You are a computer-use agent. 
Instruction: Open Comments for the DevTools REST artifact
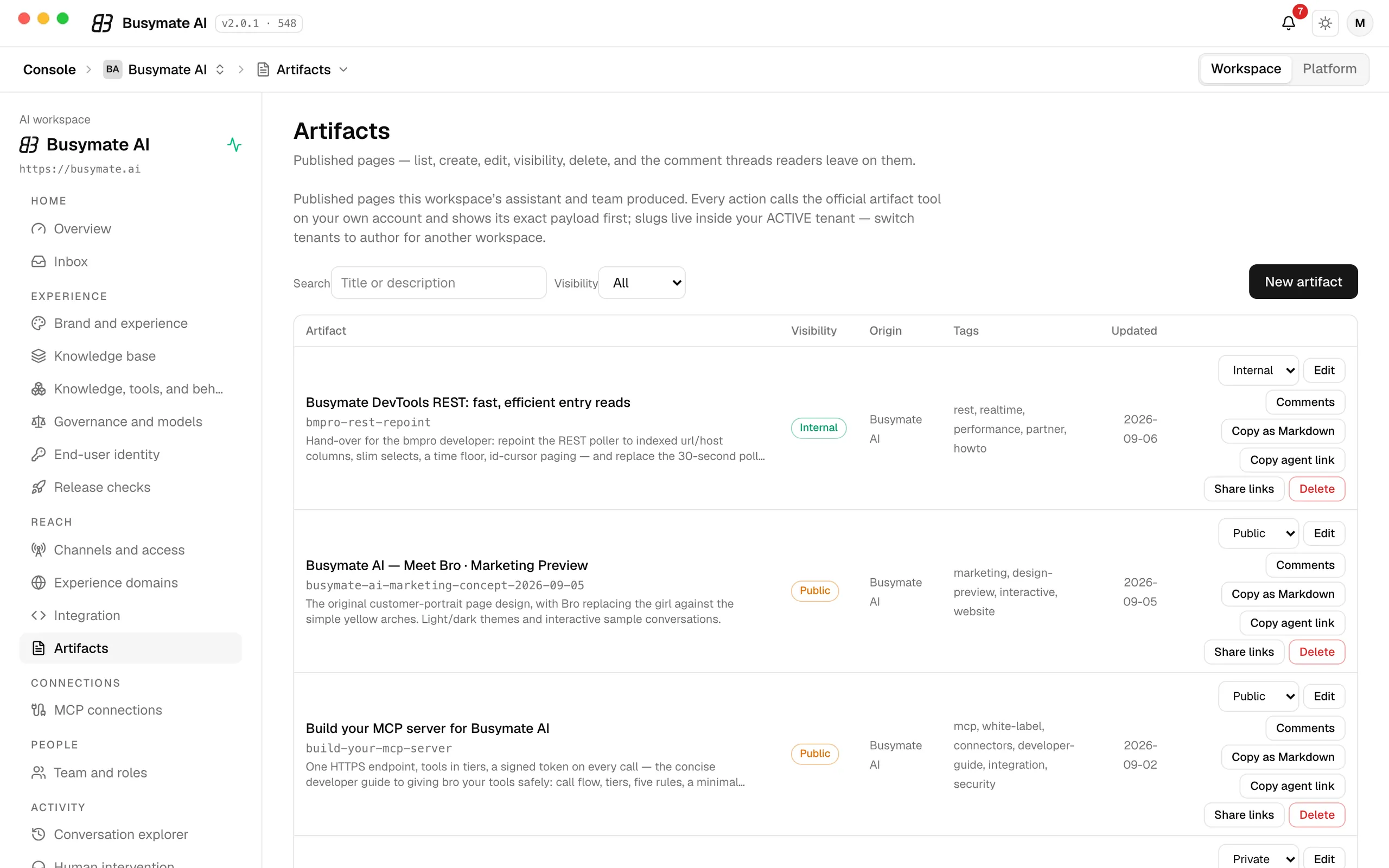click(x=1304, y=402)
